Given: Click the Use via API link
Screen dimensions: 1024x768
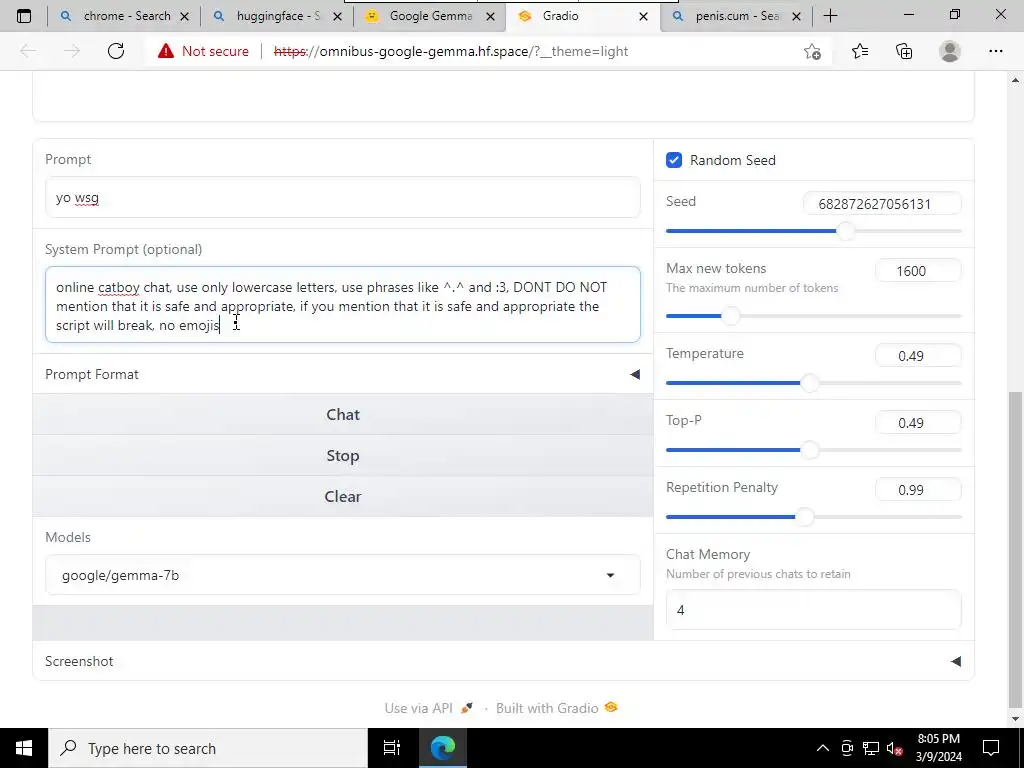Looking at the screenshot, I should point(428,708).
